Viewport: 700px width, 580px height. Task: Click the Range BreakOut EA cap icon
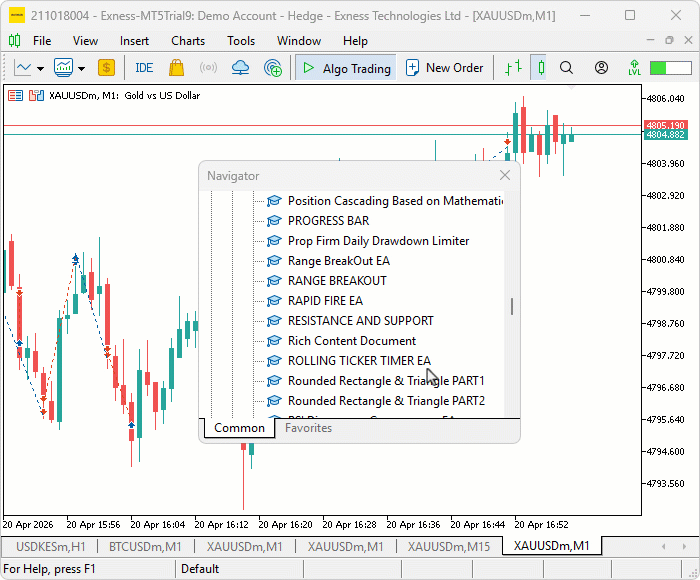[x=274, y=261]
